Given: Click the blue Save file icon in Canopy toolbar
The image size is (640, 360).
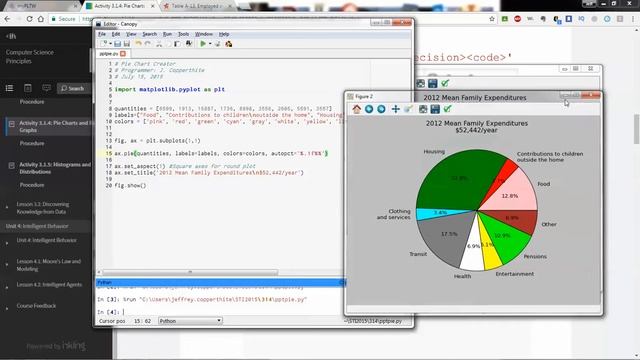Looking at the screenshot, I should [118, 44].
